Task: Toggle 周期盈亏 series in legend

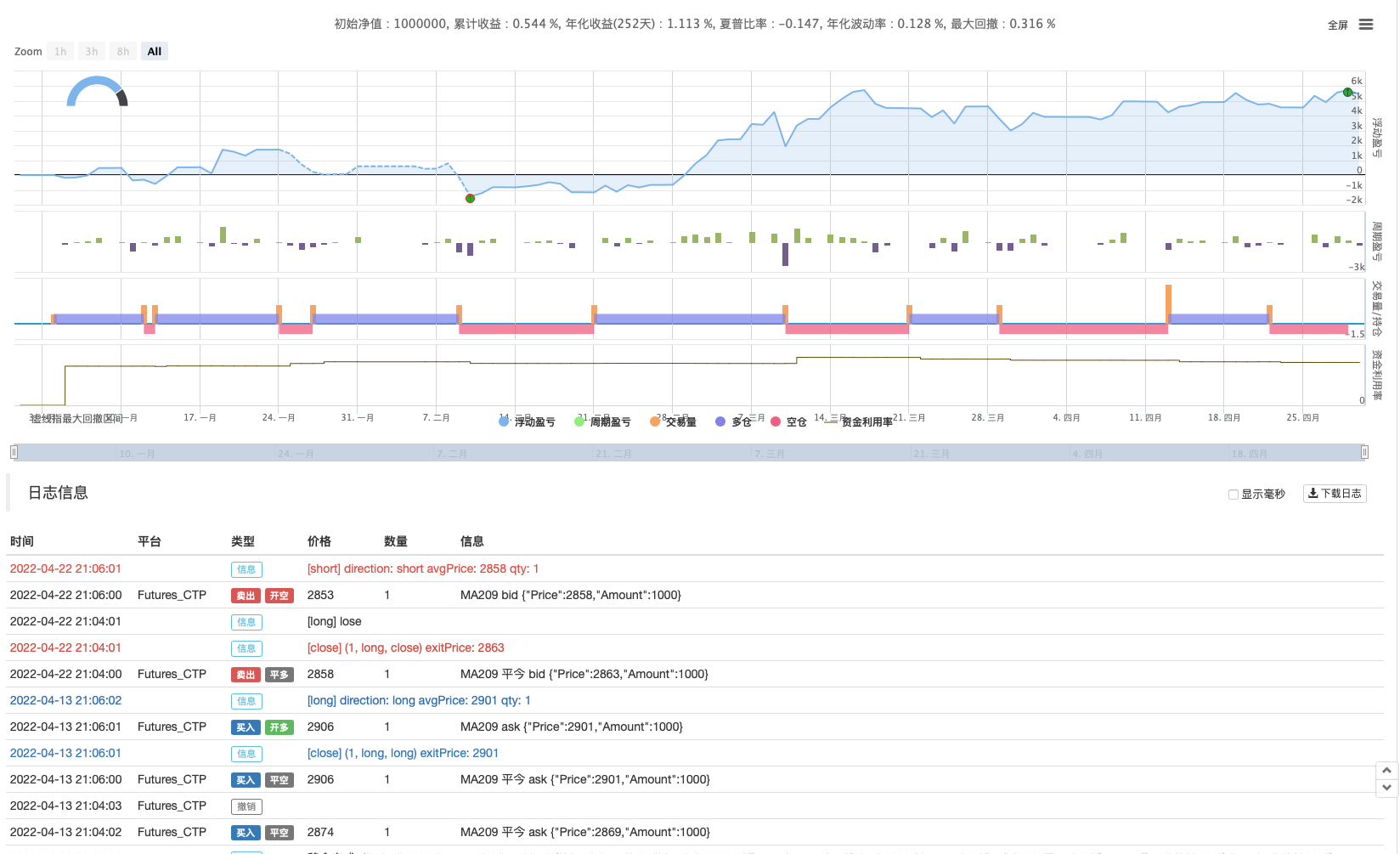Action: pos(603,421)
